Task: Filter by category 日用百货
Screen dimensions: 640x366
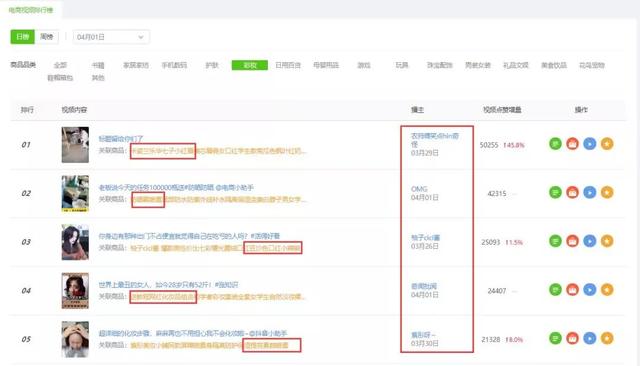Action: 288,65
